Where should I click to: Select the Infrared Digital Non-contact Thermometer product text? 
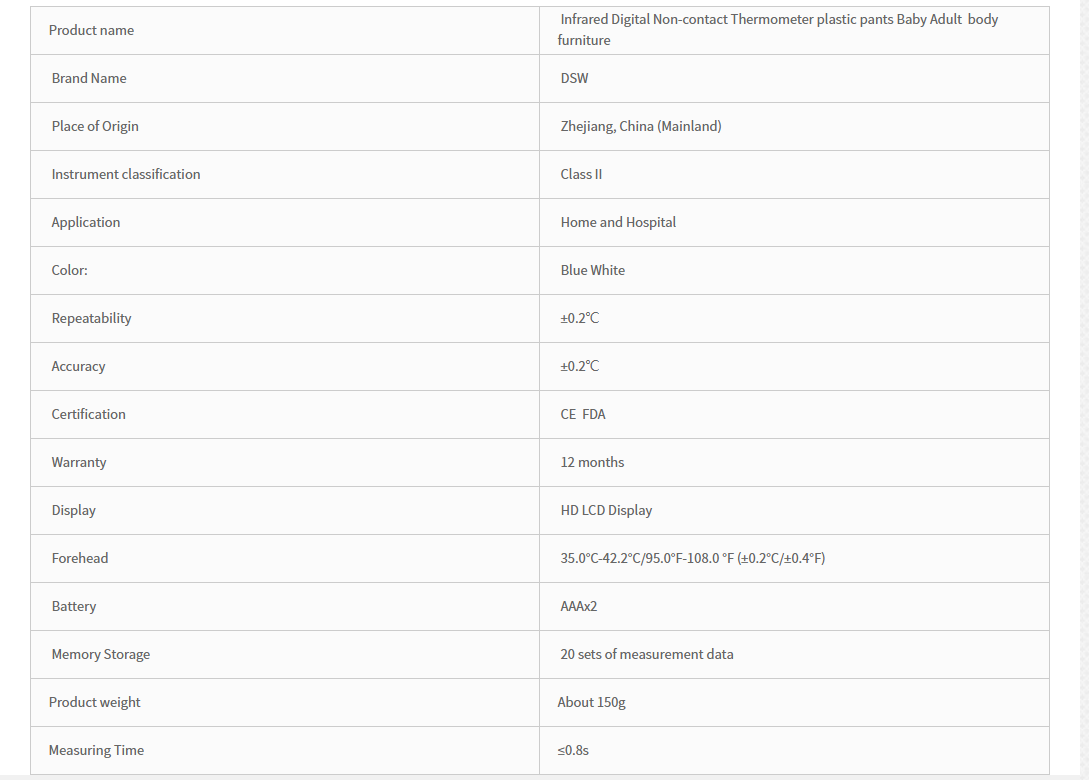pyautogui.click(x=778, y=30)
